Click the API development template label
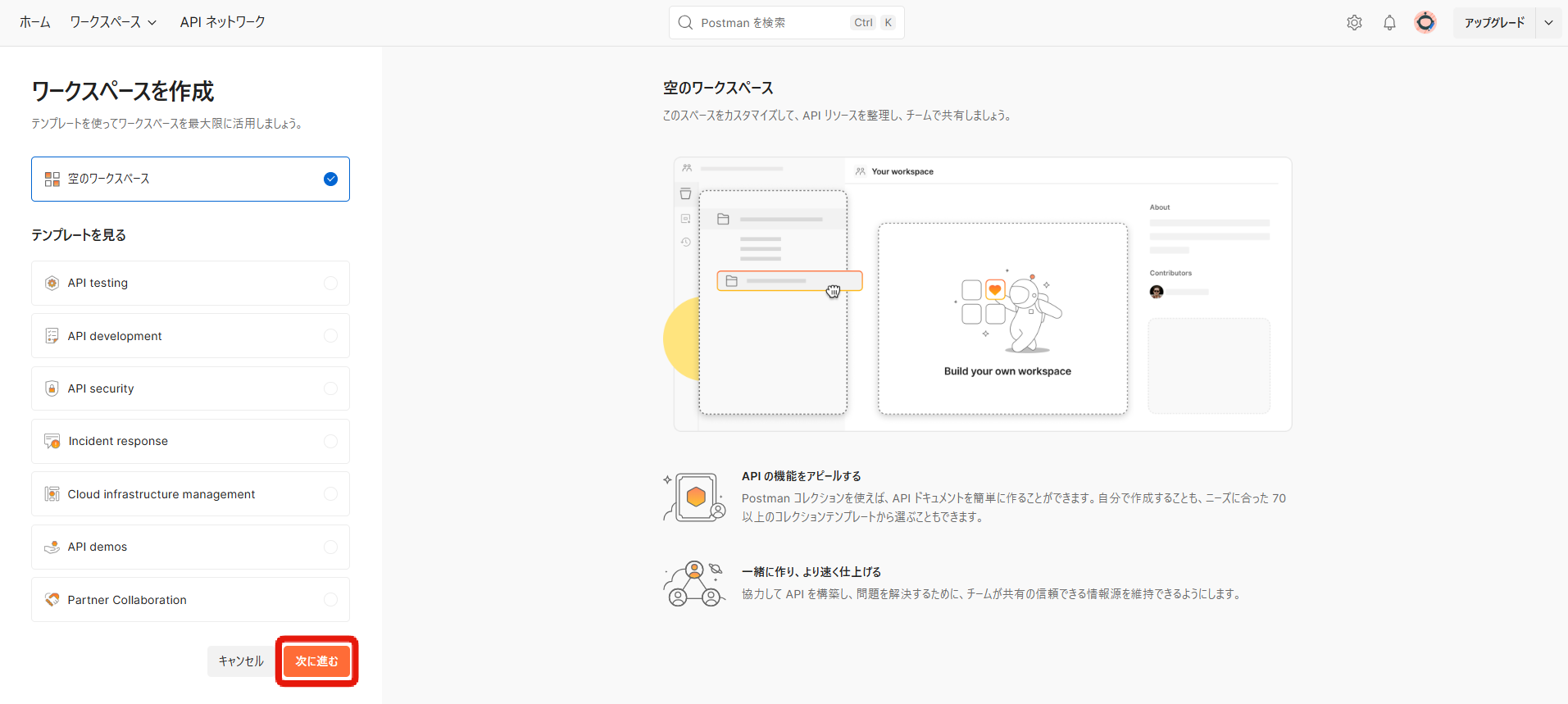The image size is (1568, 704). (x=115, y=336)
